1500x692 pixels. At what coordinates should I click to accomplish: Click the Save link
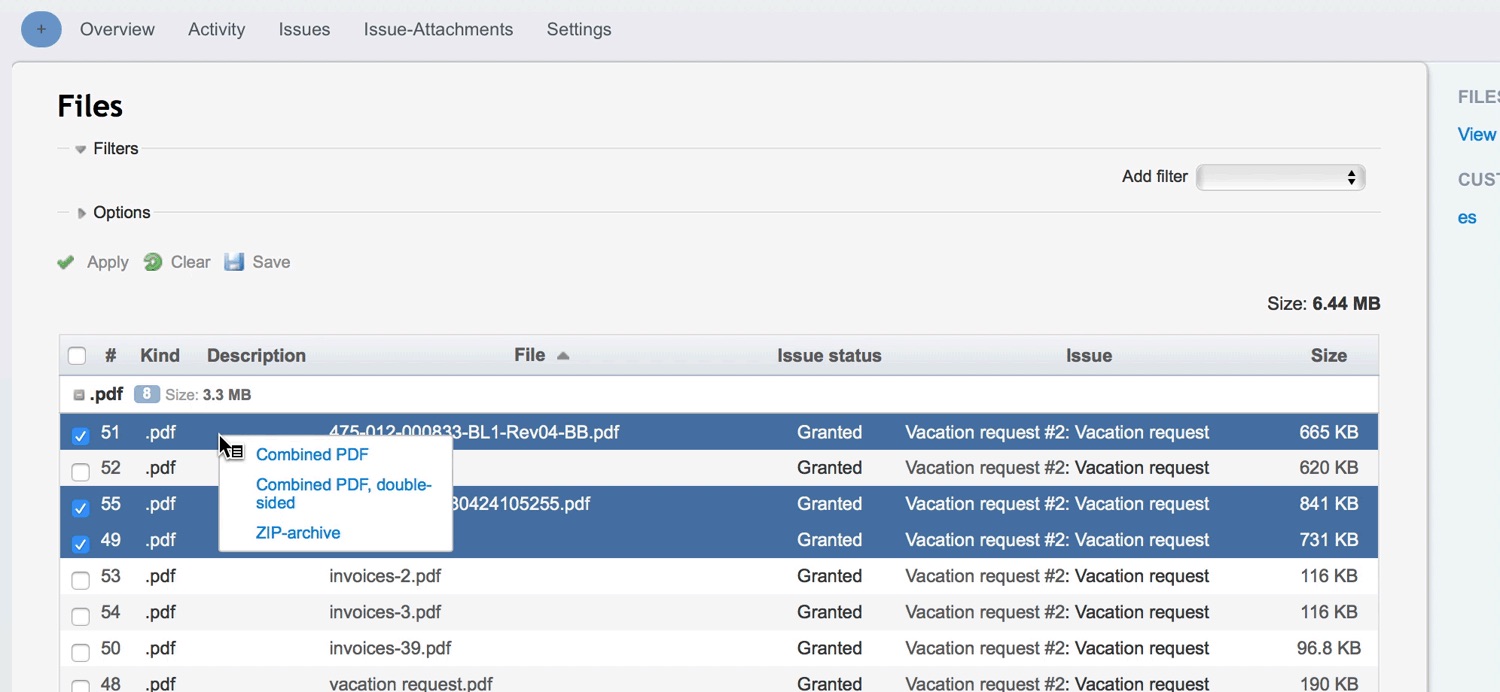point(271,262)
